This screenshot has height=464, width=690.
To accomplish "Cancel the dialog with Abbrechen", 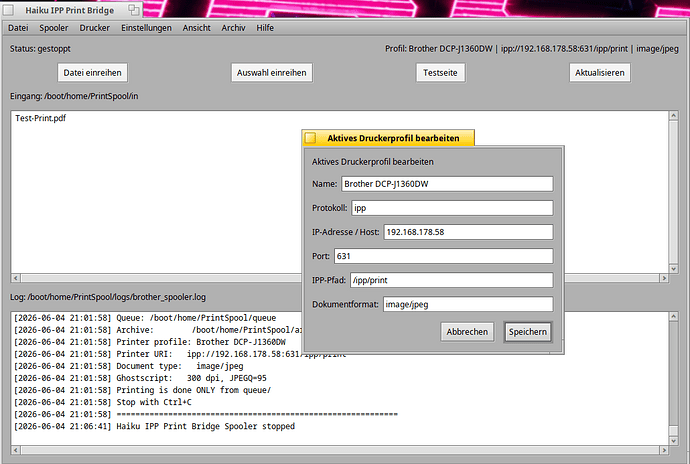I will coord(467,332).
